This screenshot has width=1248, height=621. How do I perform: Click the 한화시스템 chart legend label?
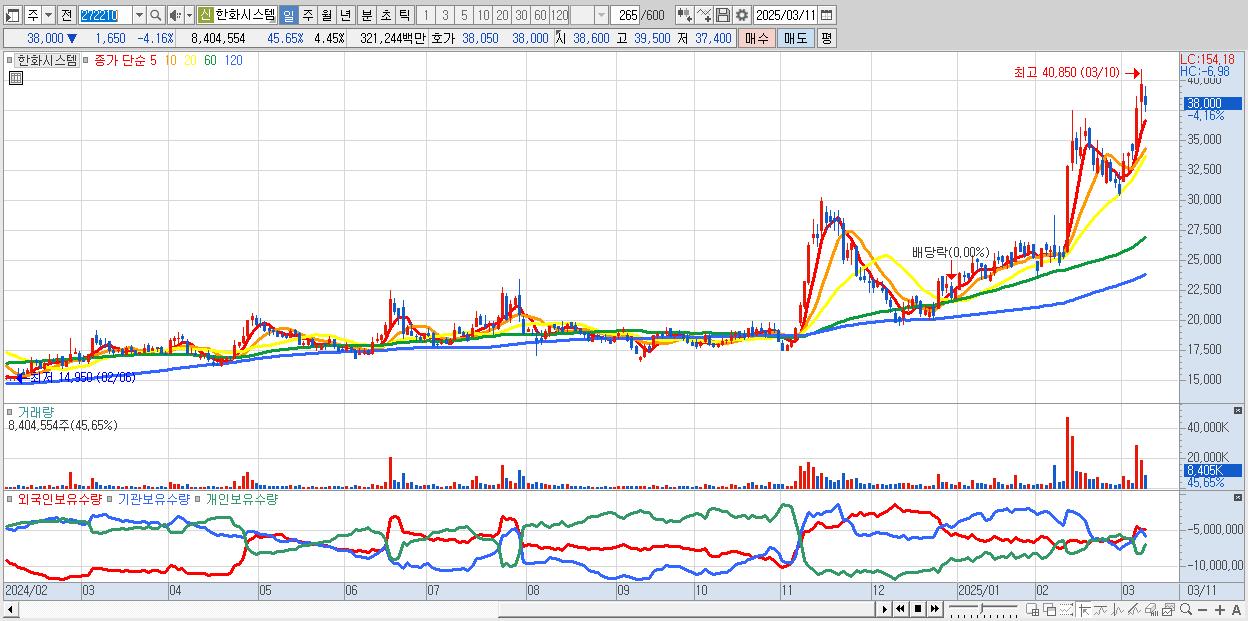coord(48,60)
